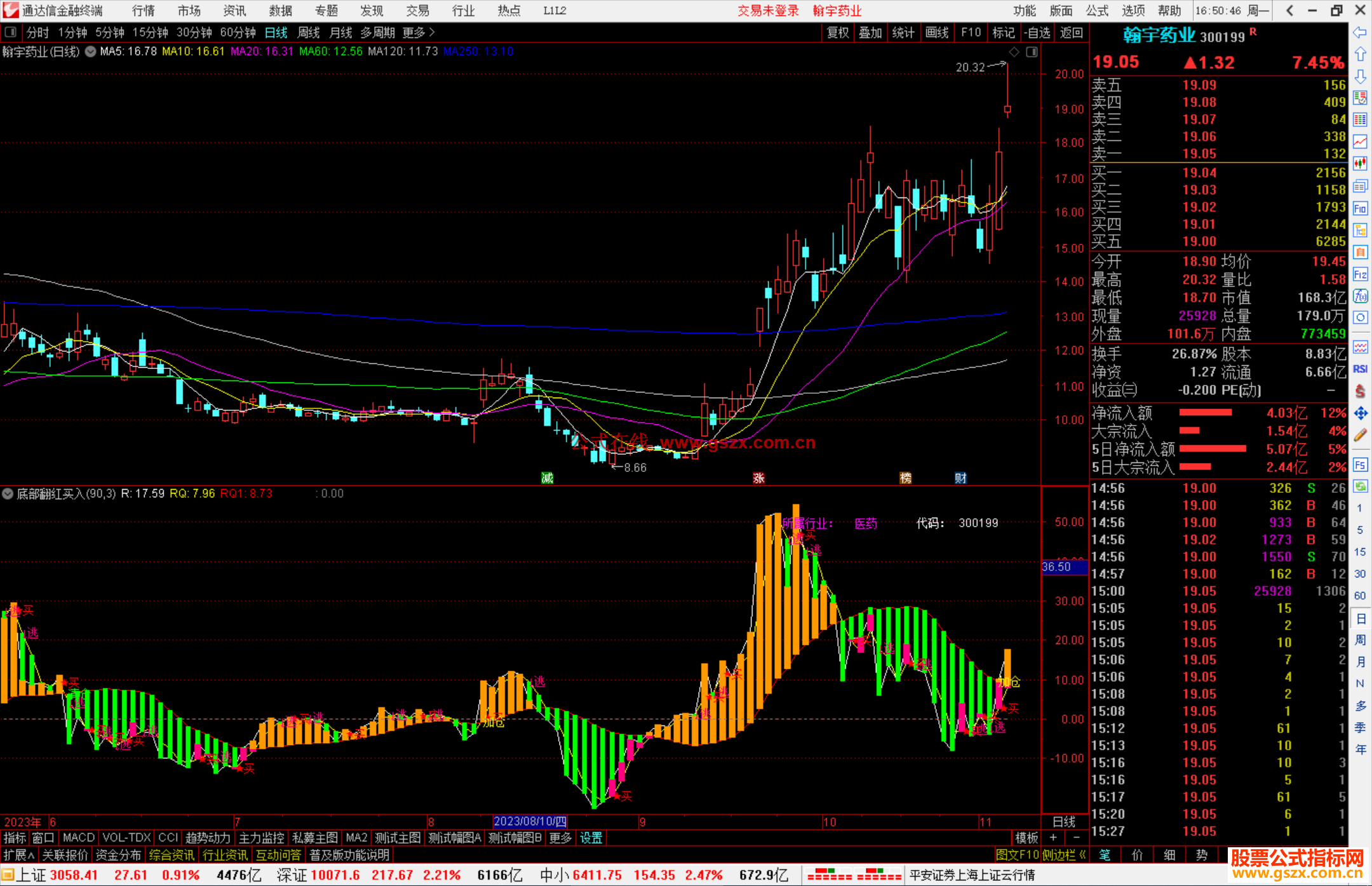Click the RSI indicator icon in sidebar
1372x886 pixels.
pos(1360,369)
